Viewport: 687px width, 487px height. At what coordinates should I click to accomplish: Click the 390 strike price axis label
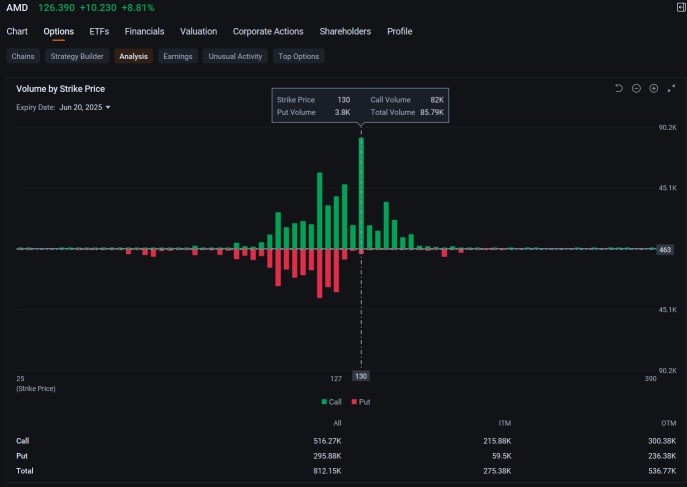651,378
